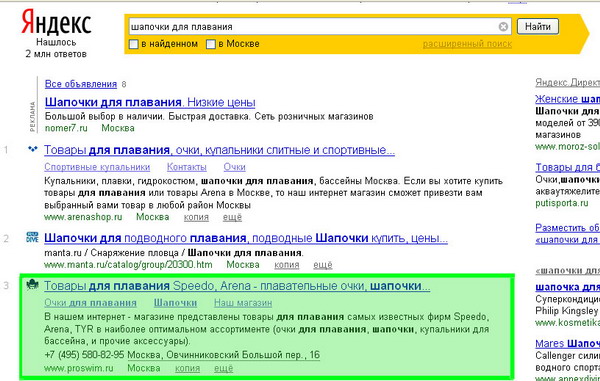The height and width of the screenshot is (381, 600).
Task: Open the 'Наш магазин' sitelink
Action: pos(243,303)
